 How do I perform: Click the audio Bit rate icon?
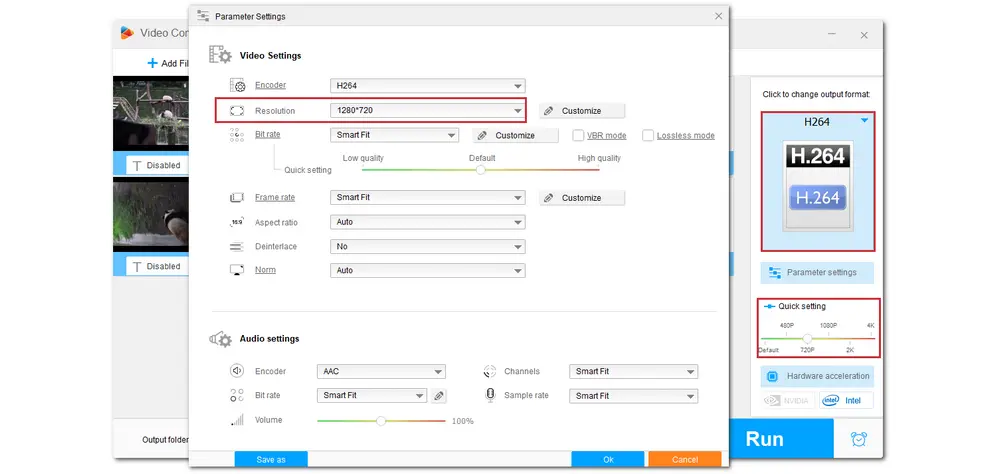point(237,395)
